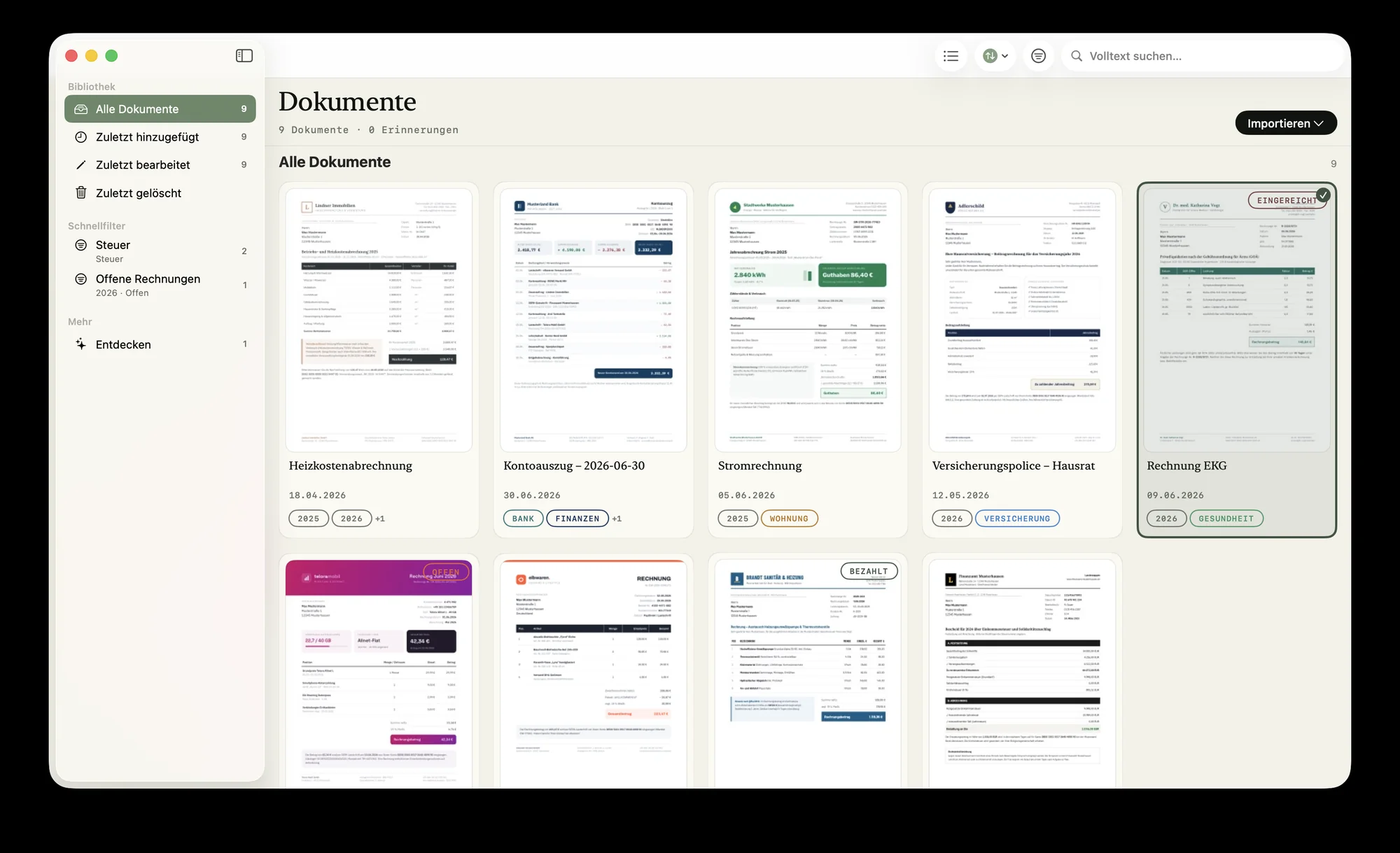The image size is (1400, 853).
Task: Click the magnifying glass search icon
Action: (x=1077, y=56)
